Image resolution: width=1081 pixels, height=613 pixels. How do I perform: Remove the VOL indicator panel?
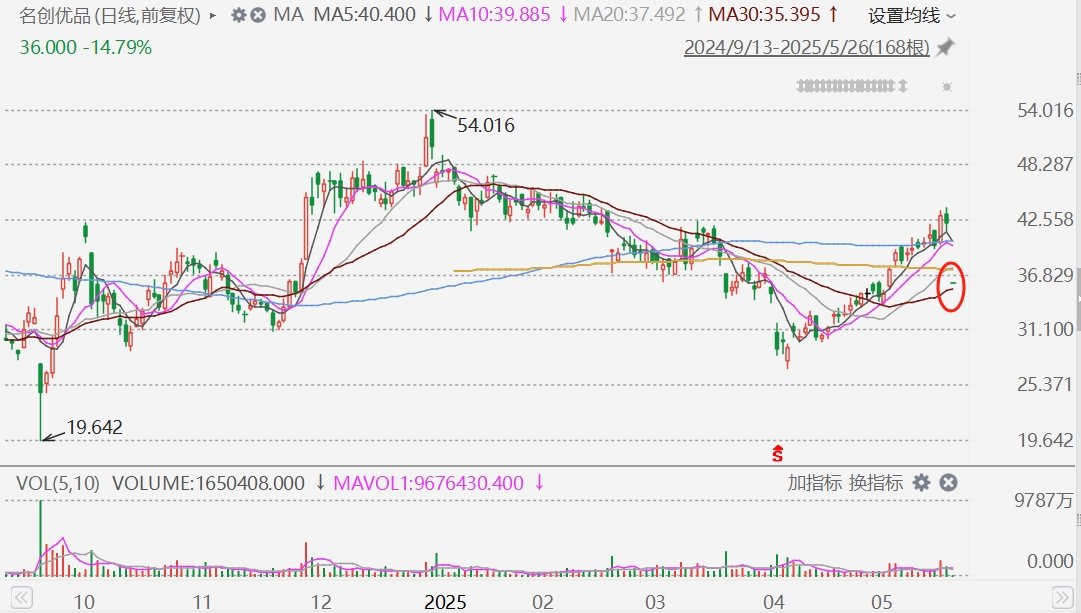click(x=949, y=483)
